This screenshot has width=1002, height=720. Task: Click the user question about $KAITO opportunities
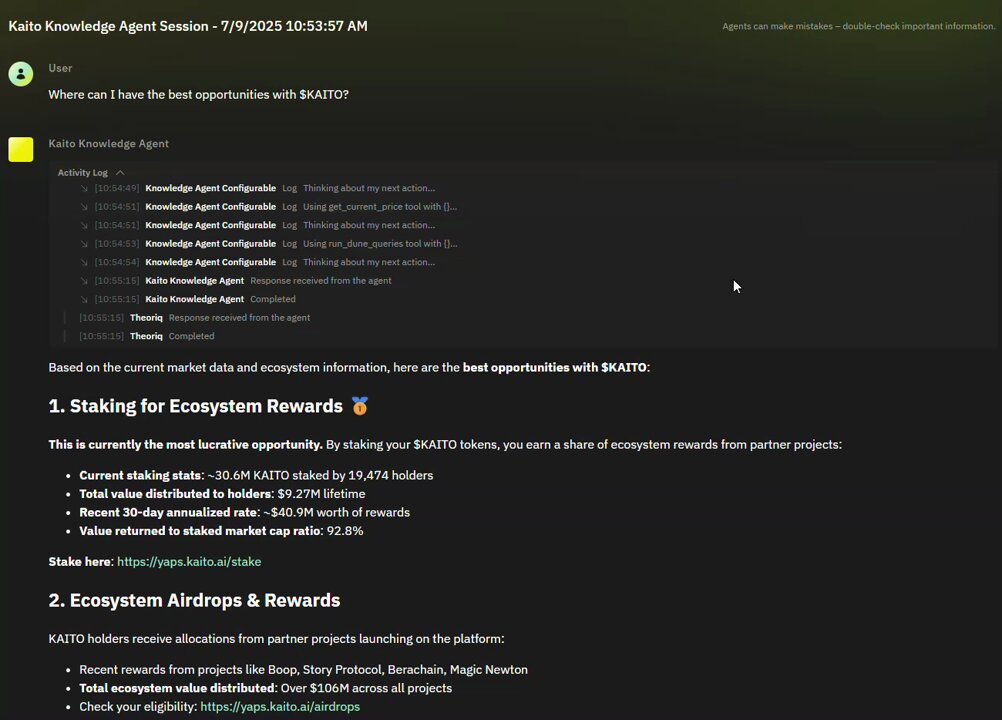pyautogui.click(x=199, y=95)
